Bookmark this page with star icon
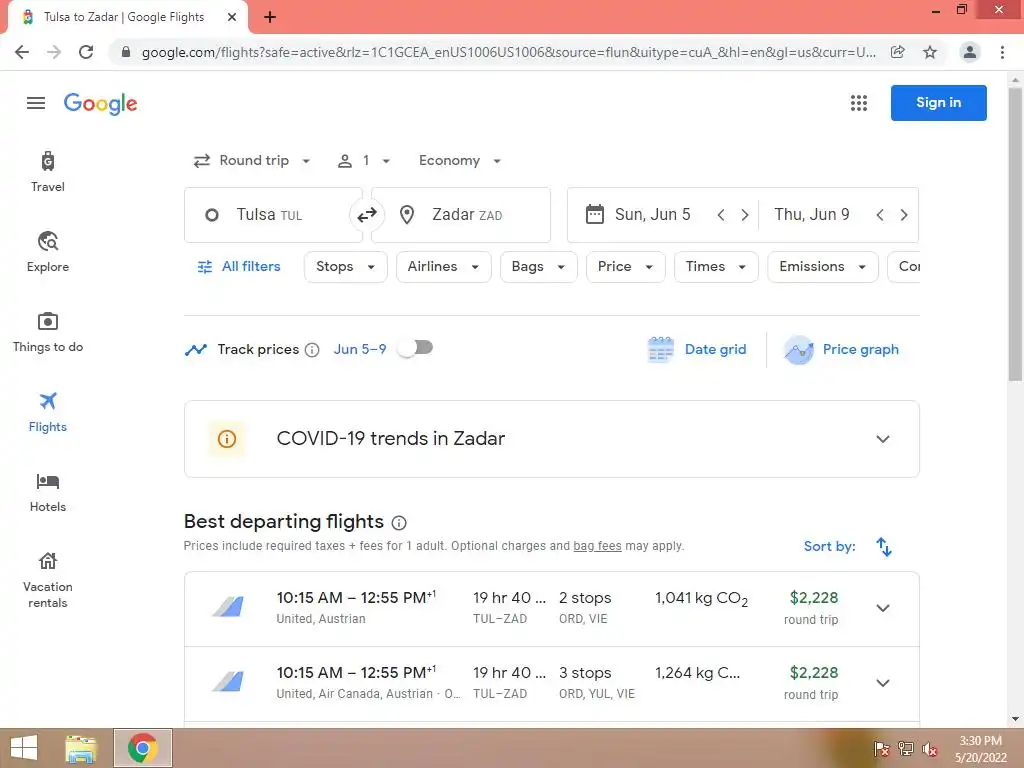Screen dimensions: 1024x768 (930, 52)
